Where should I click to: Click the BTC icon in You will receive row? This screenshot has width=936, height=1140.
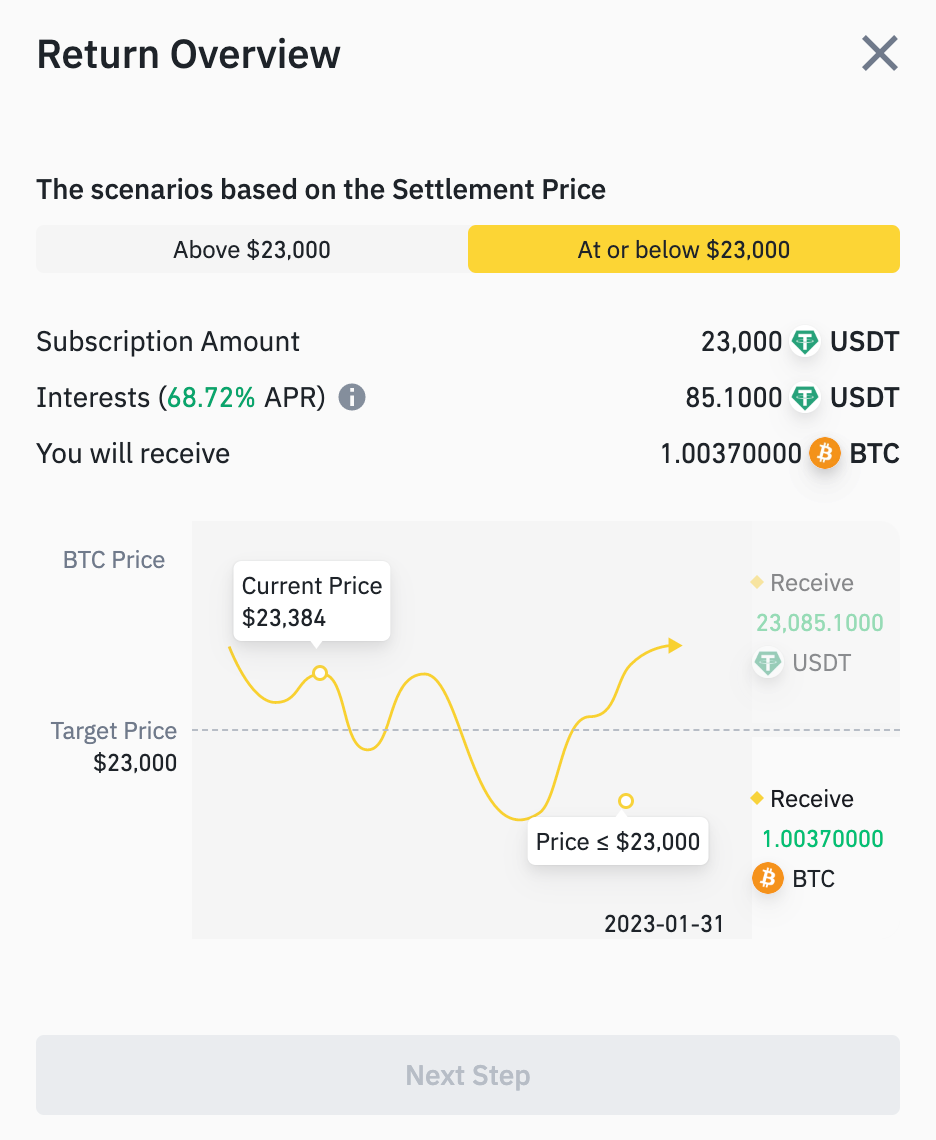coord(825,454)
